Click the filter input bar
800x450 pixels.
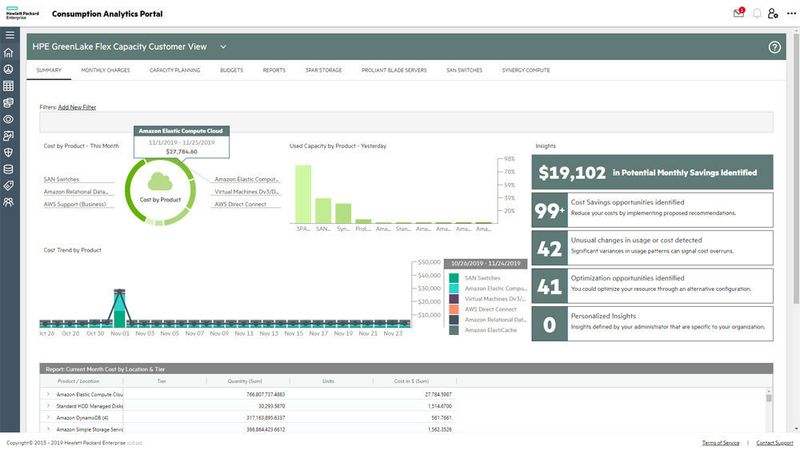tap(406, 122)
